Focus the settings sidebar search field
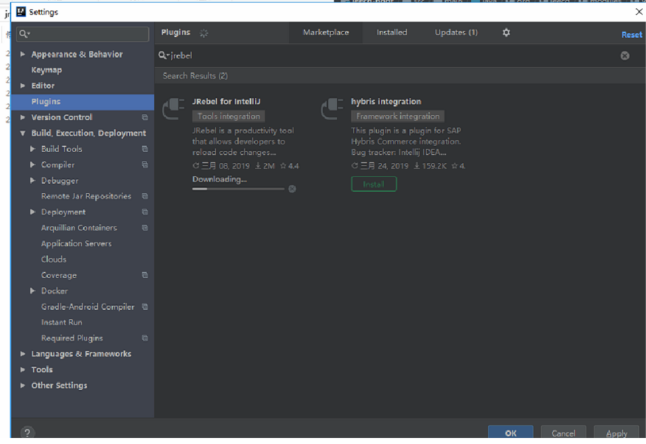Image resolution: width=646 pixels, height=444 pixels. [x=82, y=34]
